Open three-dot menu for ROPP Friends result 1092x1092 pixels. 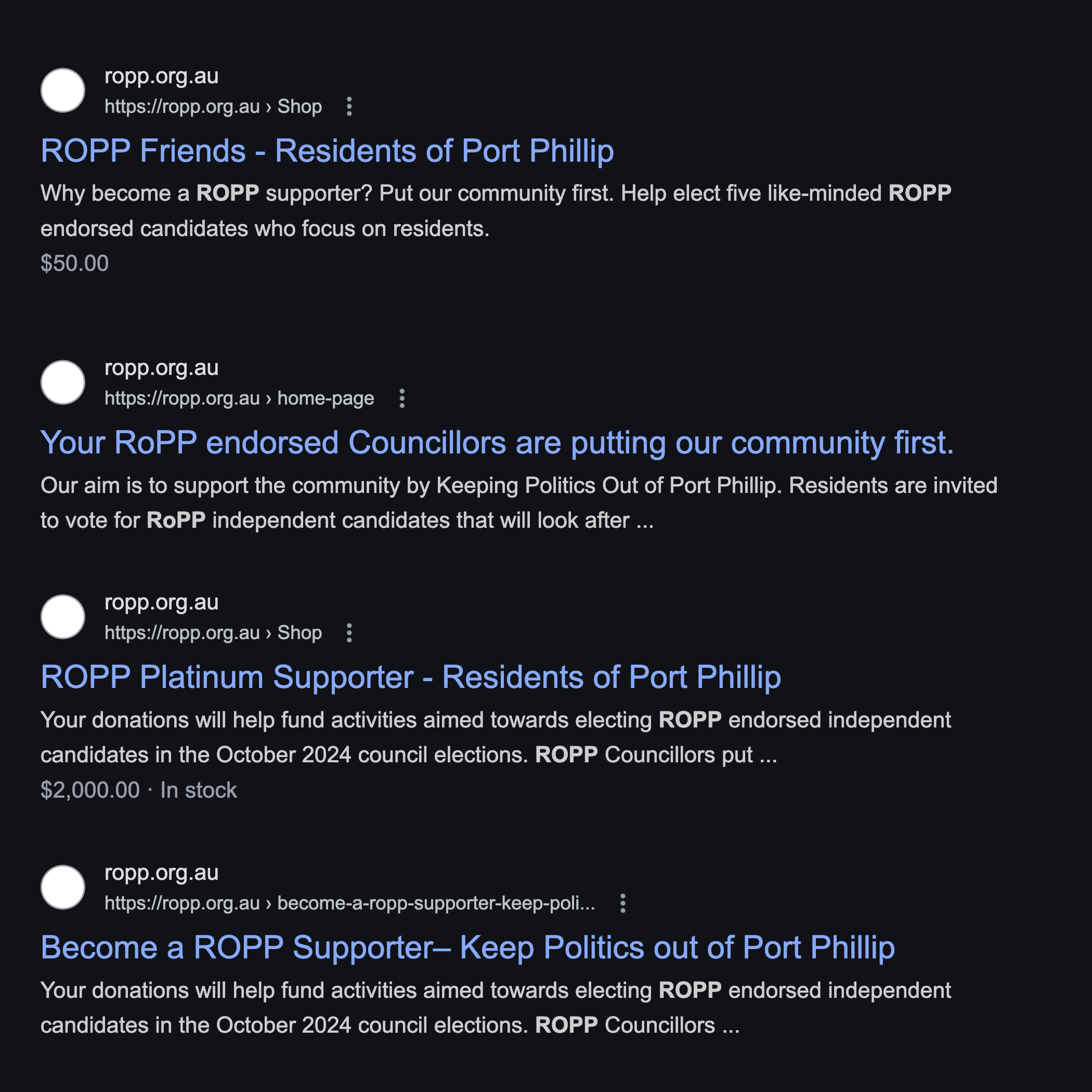click(x=349, y=106)
